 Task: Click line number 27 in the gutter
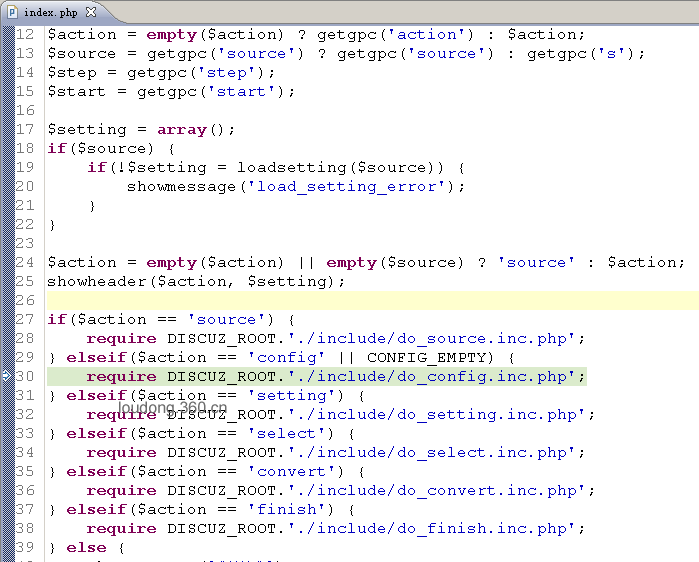coord(25,319)
